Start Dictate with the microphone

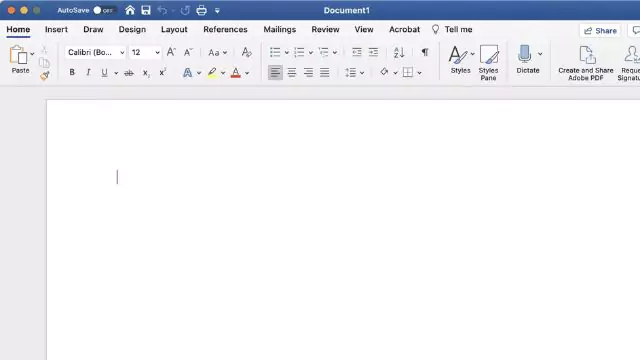click(524, 60)
